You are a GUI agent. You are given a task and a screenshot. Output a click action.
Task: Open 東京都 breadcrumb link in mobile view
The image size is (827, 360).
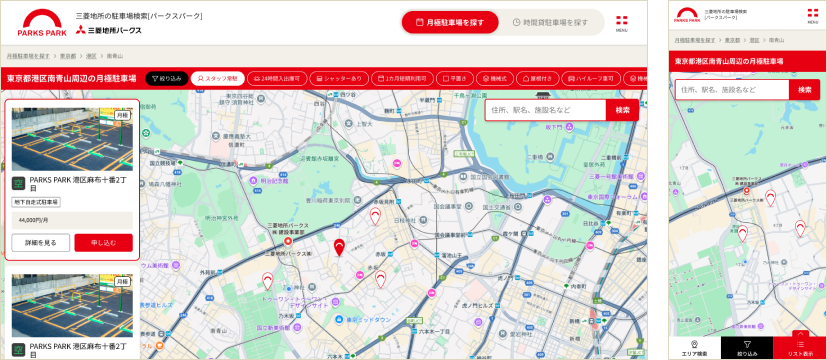[732, 40]
